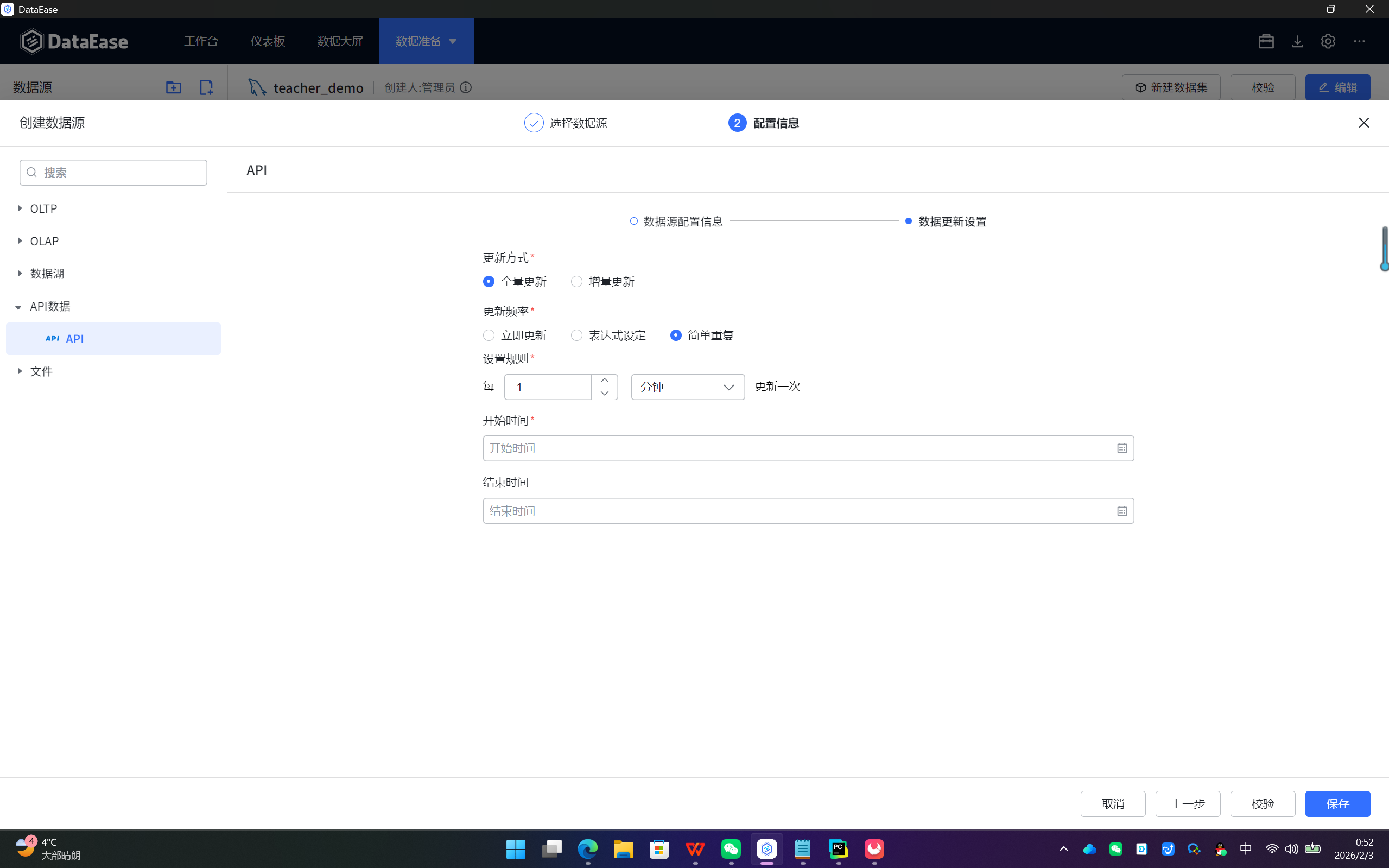Go to 数据大屏 menu item
The height and width of the screenshot is (868, 1389).
click(x=340, y=41)
